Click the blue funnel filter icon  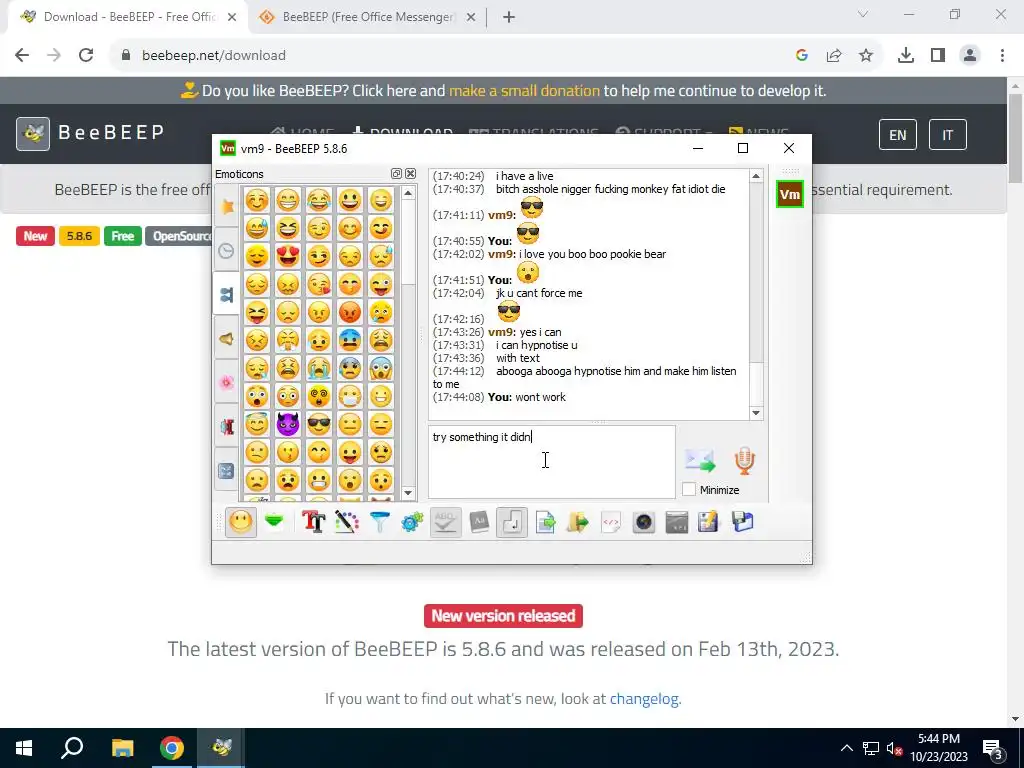379,522
